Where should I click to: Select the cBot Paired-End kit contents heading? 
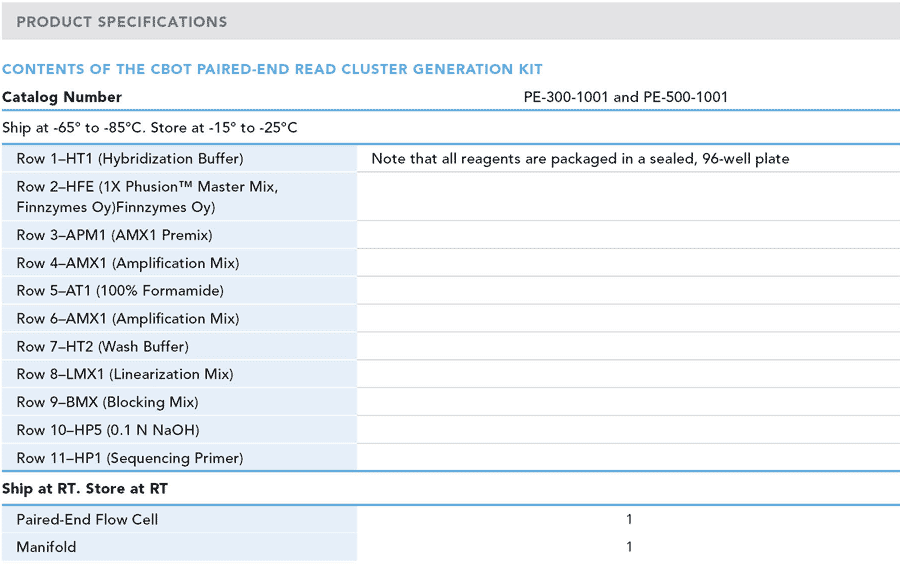click(x=272, y=69)
